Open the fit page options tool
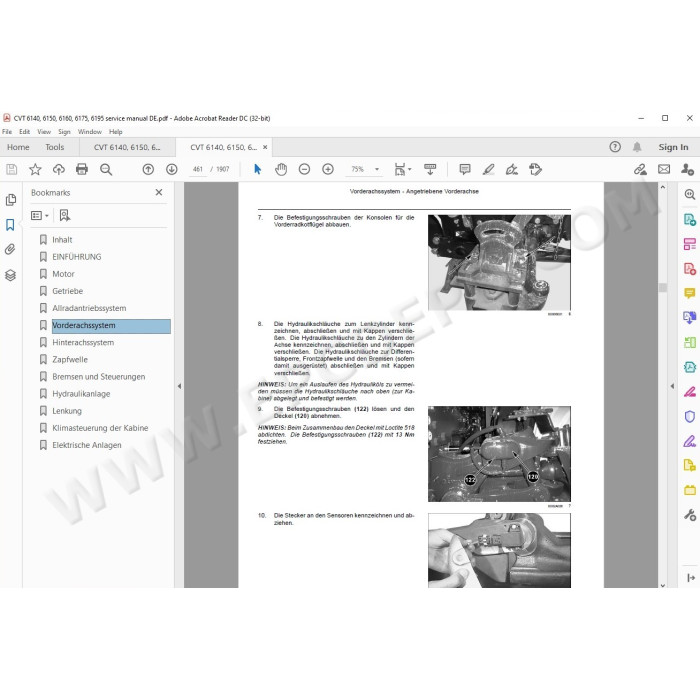700x700 pixels. tap(402, 169)
